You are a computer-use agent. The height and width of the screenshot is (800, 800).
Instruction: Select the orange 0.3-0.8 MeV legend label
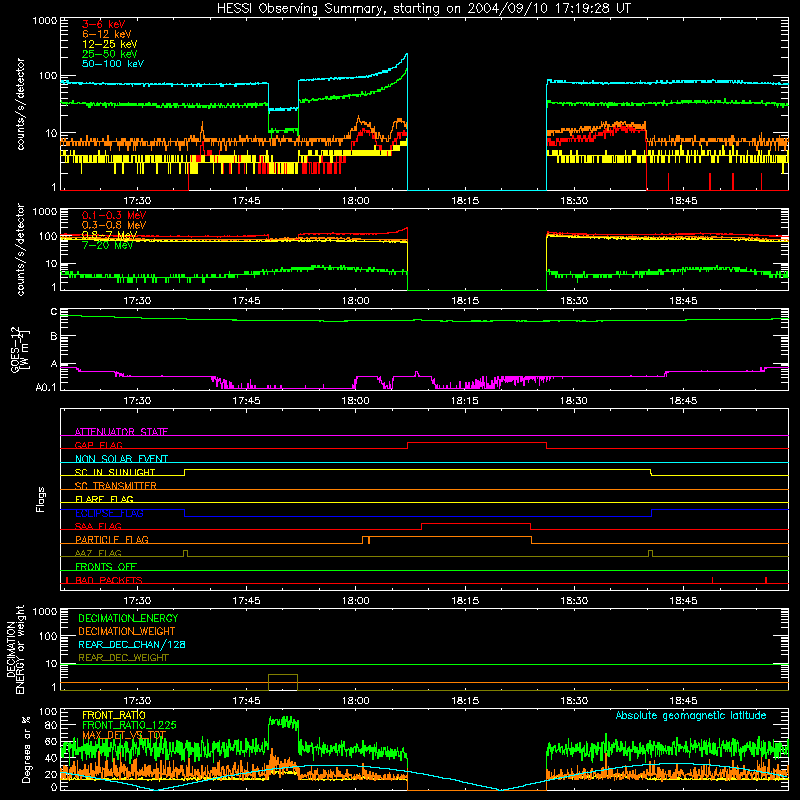pos(114,225)
